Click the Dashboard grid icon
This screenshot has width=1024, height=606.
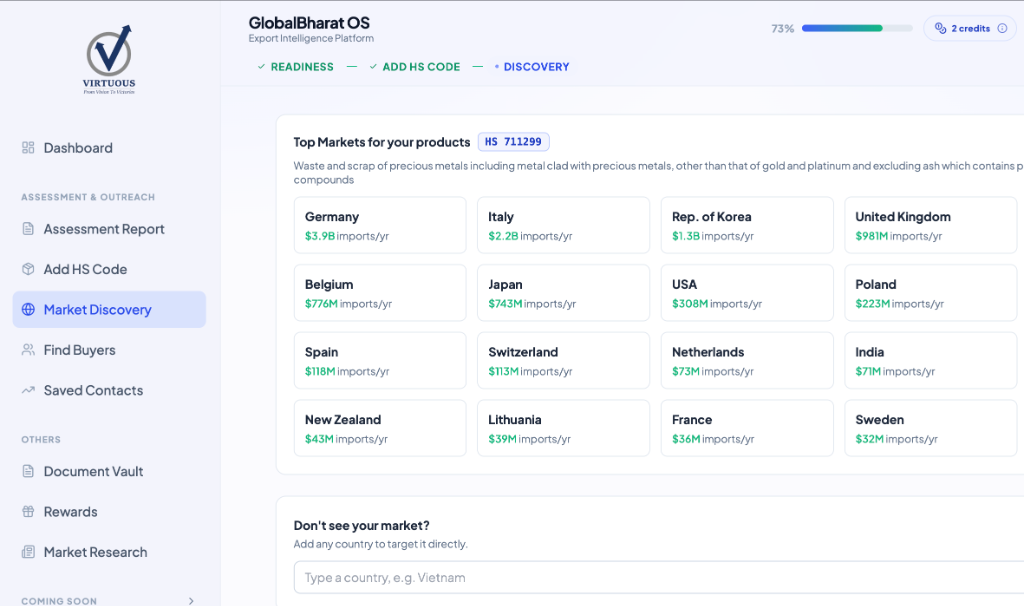pos(28,148)
